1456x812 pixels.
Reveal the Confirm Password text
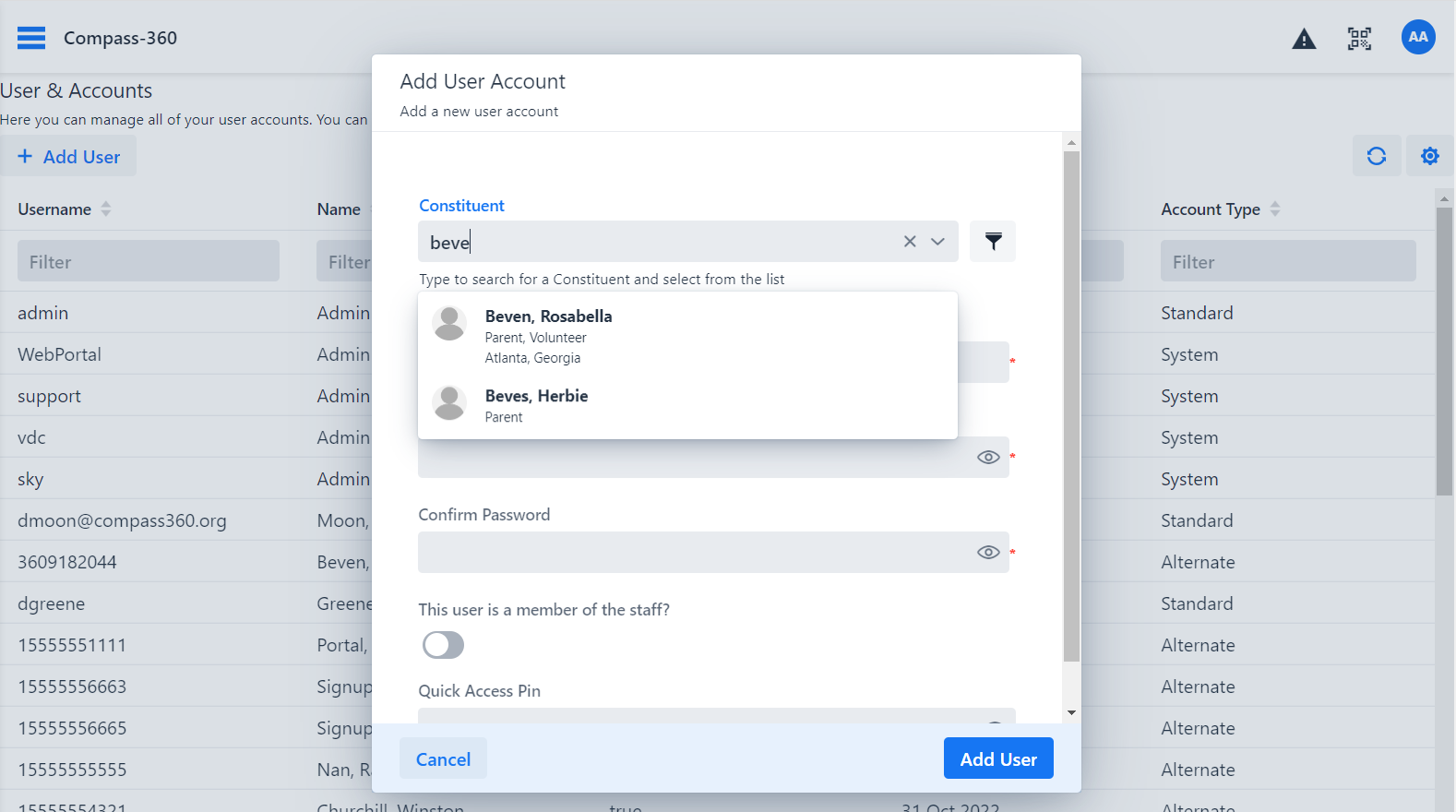click(988, 553)
